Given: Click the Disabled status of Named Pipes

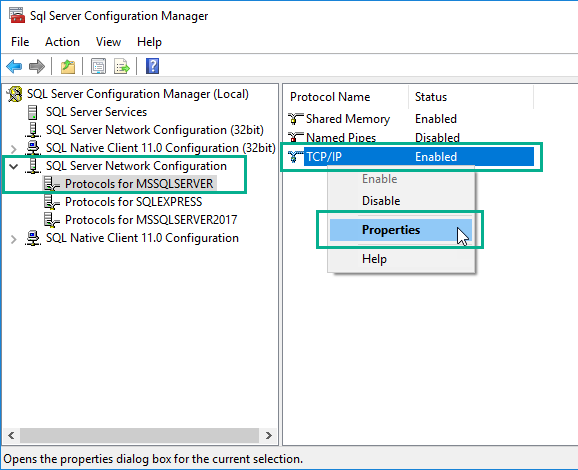Looking at the screenshot, I should tap(437, 137).
